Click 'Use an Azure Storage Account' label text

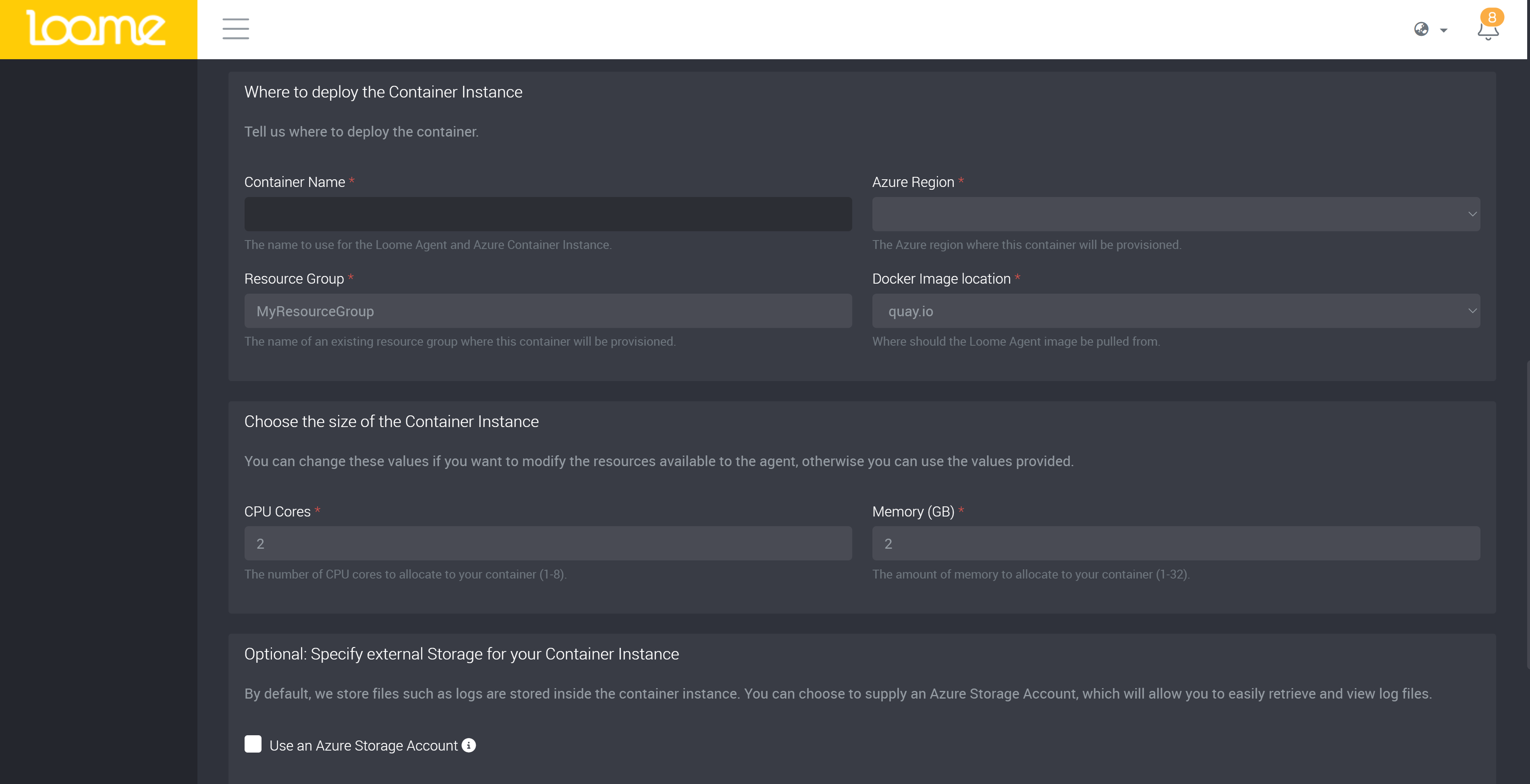point(363,745)
